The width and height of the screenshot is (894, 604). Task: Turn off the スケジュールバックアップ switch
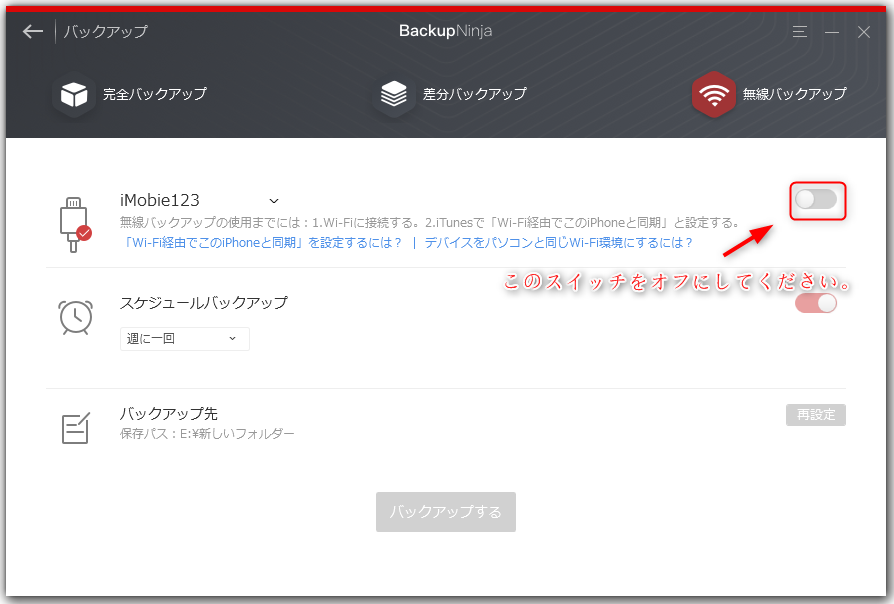(816, 303)
